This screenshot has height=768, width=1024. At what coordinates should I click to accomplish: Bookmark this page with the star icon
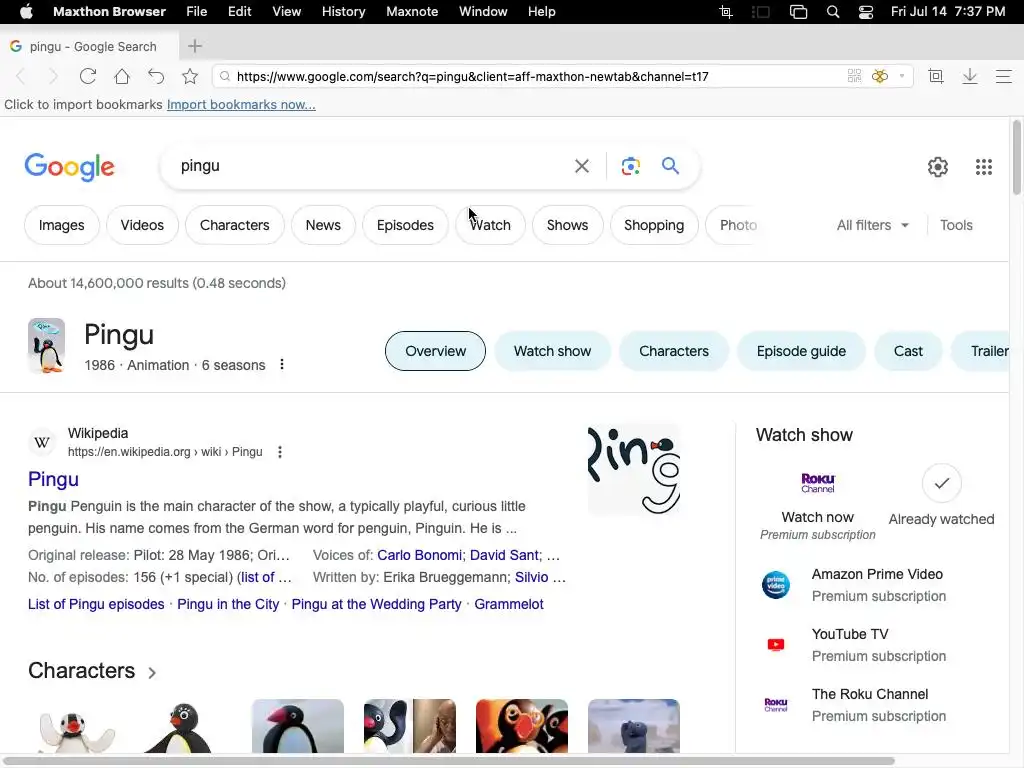point(190,76)
